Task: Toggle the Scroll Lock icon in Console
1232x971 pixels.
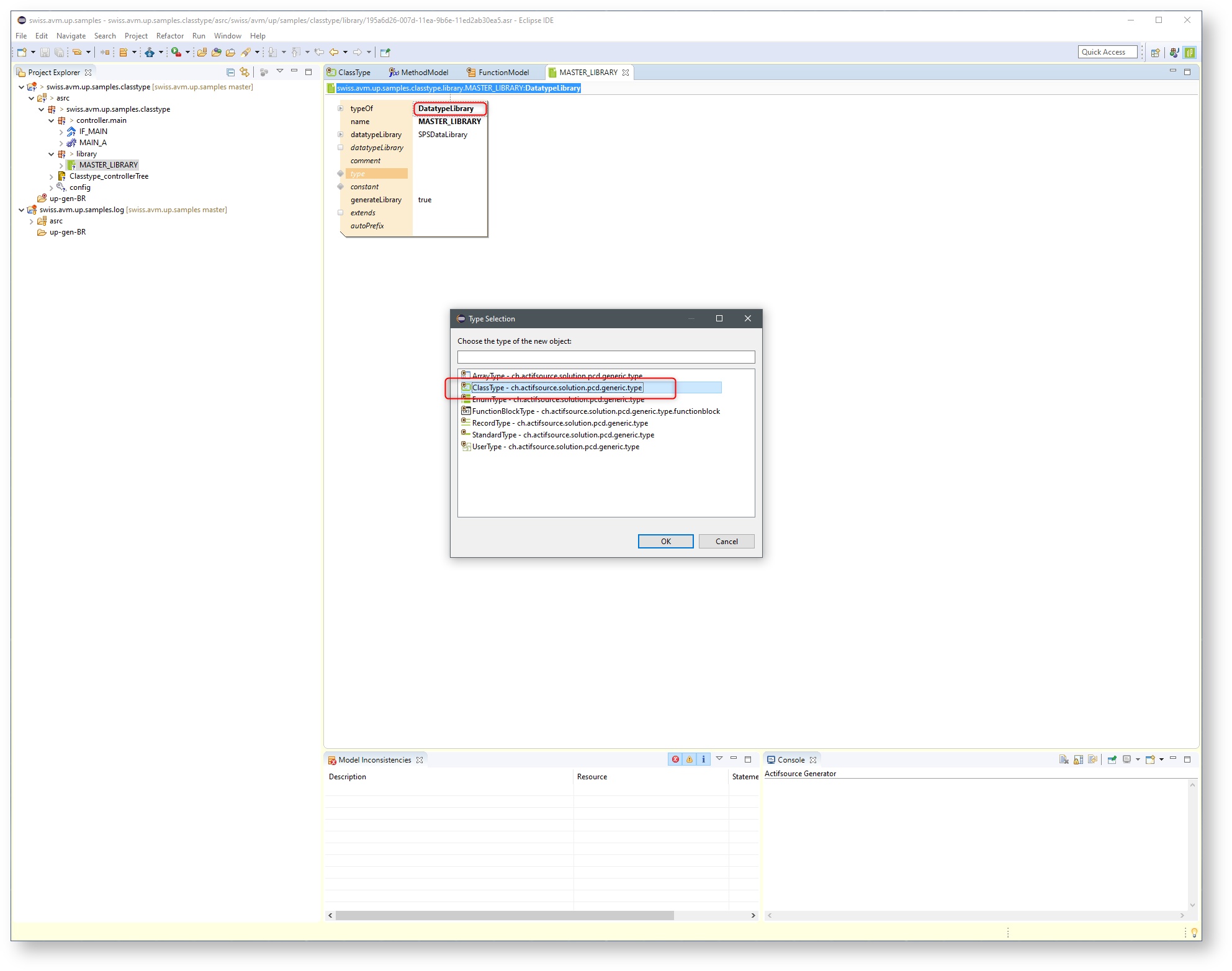Action: 1078,759
